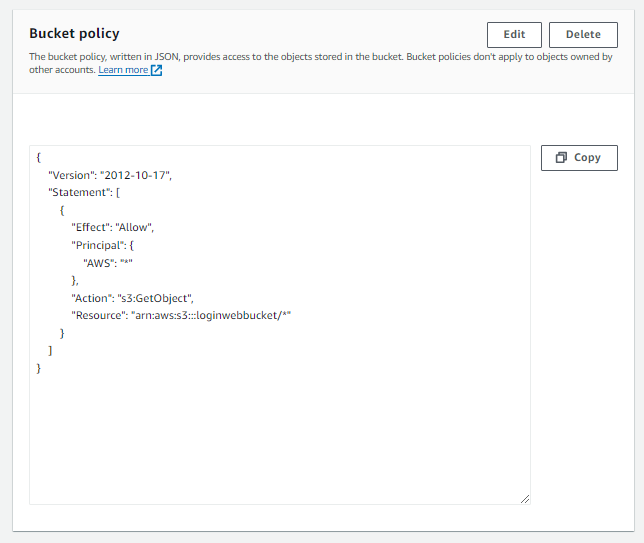Click the "AWS": "*" line
This screenshot has width=644, height=543.
(x=108, y=263)
